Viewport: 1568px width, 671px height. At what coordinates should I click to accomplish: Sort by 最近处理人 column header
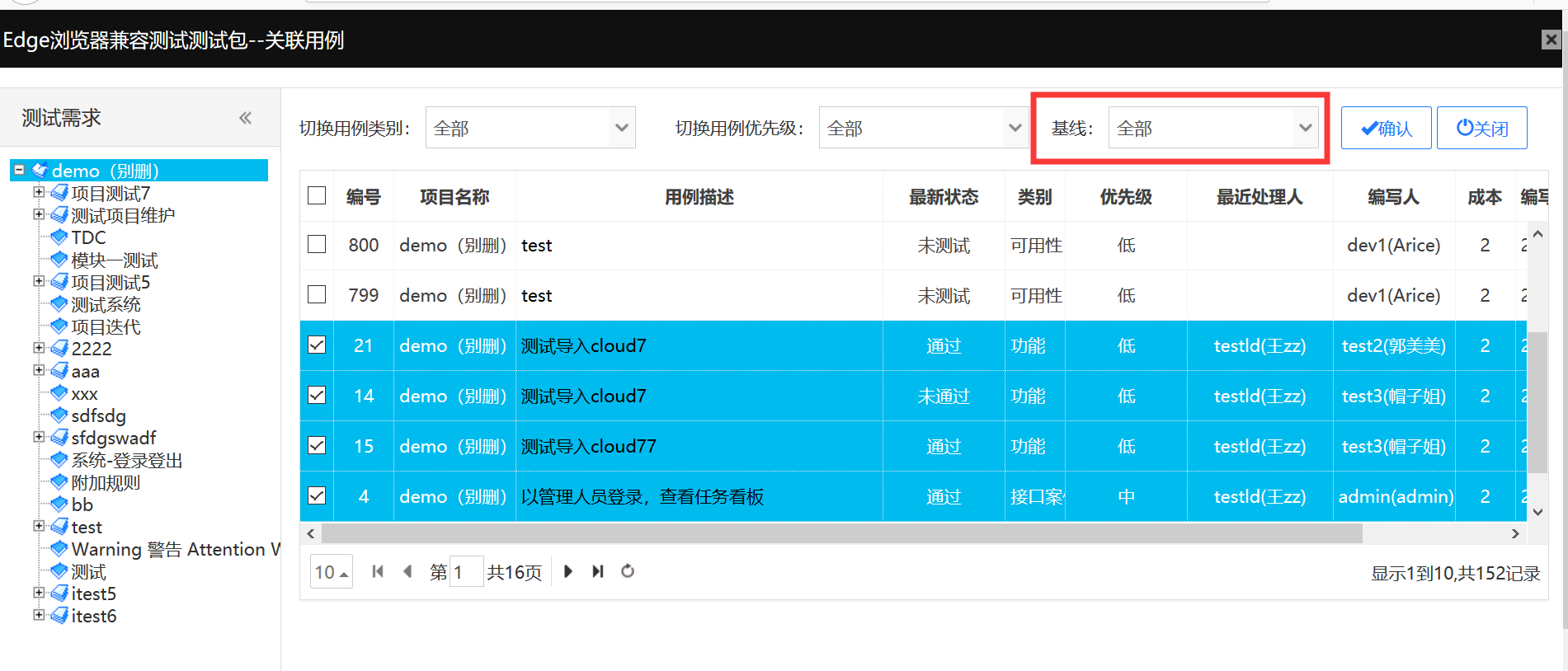tap(1260, 196)
